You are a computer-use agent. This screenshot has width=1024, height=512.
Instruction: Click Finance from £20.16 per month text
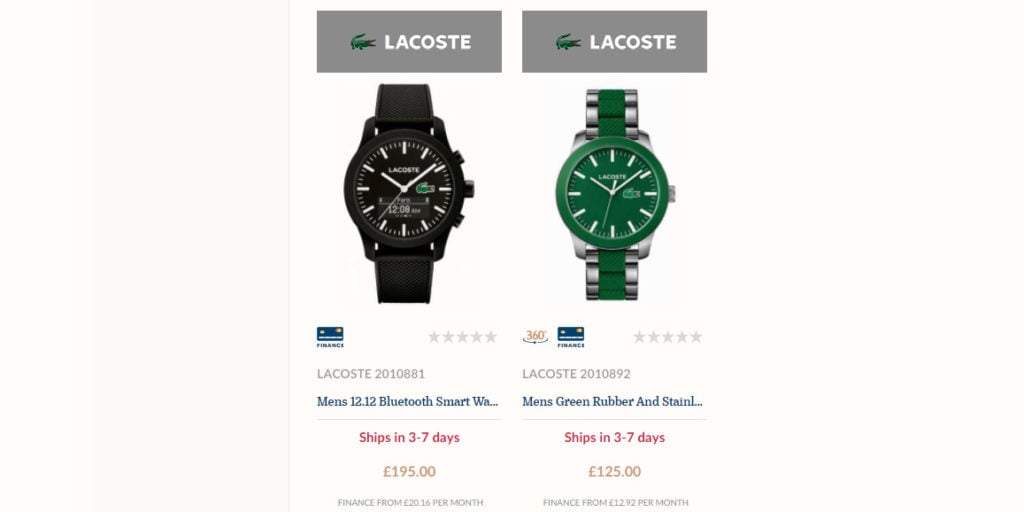click(410, 503)
